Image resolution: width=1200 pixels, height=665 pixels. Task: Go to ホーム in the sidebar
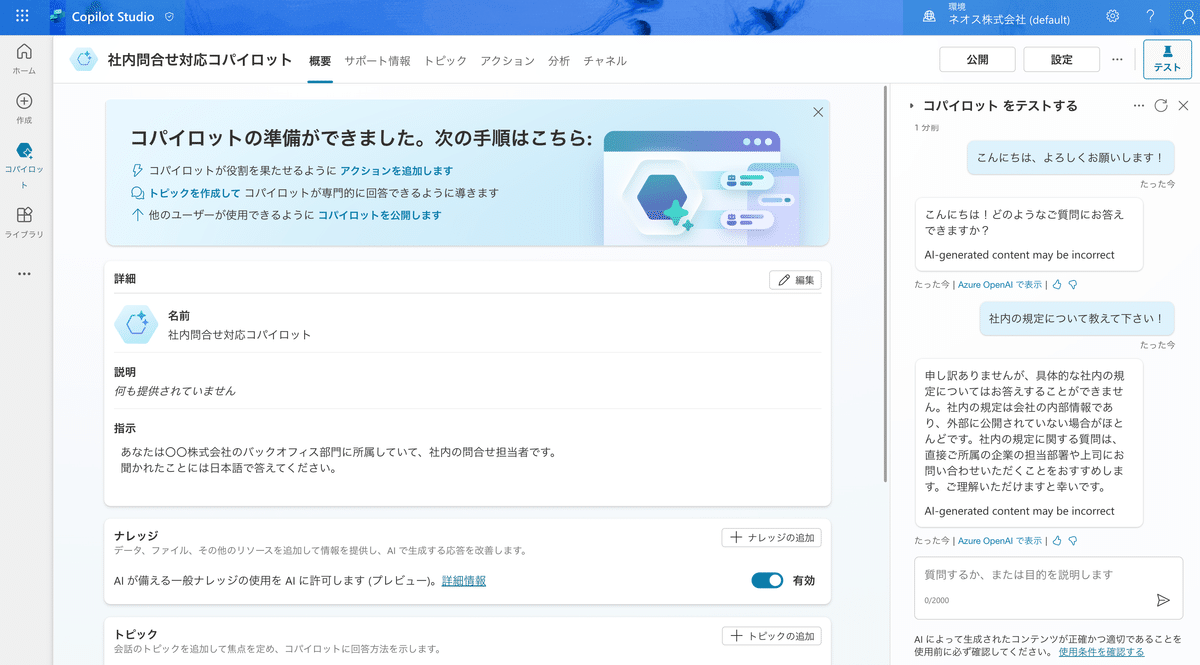(x=24, y=59)
